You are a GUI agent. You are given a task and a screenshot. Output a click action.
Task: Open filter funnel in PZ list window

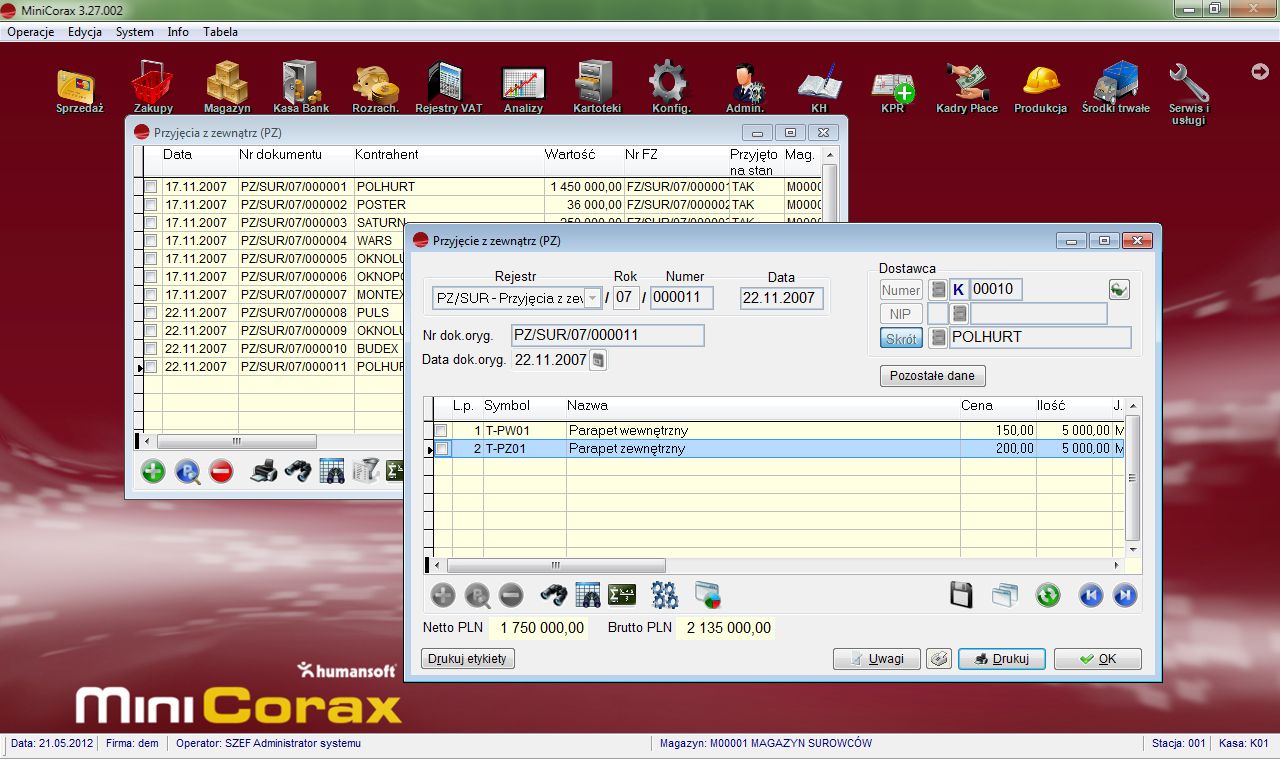pyautogui.click(x=365, y=471)
